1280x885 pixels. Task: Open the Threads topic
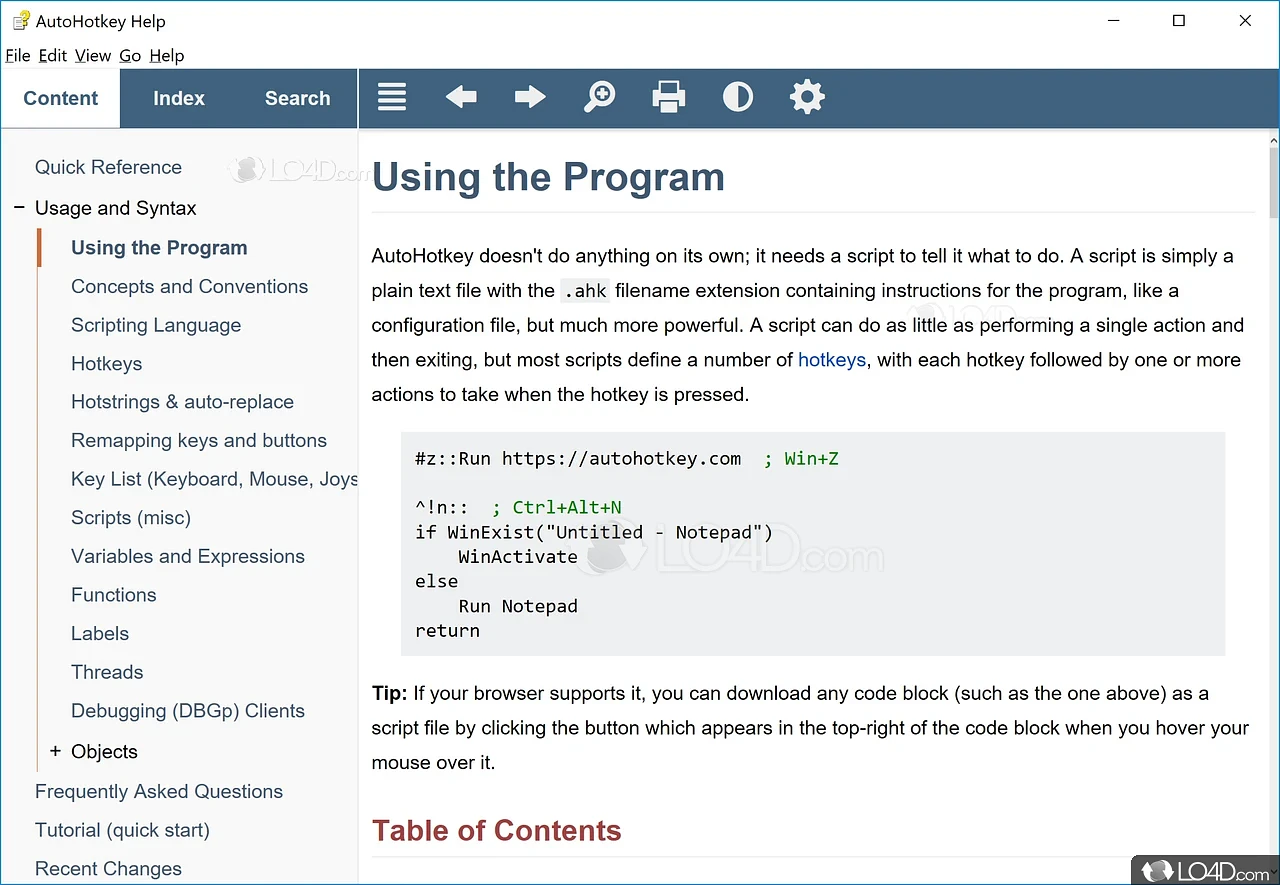[x=107, y=672]
